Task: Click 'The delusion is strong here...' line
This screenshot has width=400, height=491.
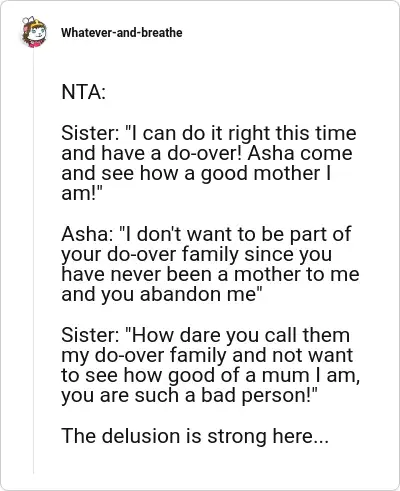Action: click(195, 436)
